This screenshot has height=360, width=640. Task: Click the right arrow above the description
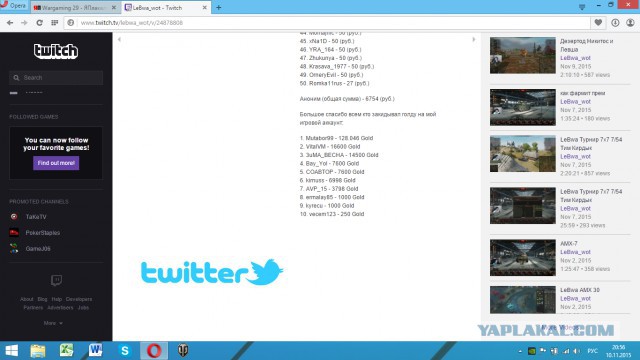coord(474,40)
